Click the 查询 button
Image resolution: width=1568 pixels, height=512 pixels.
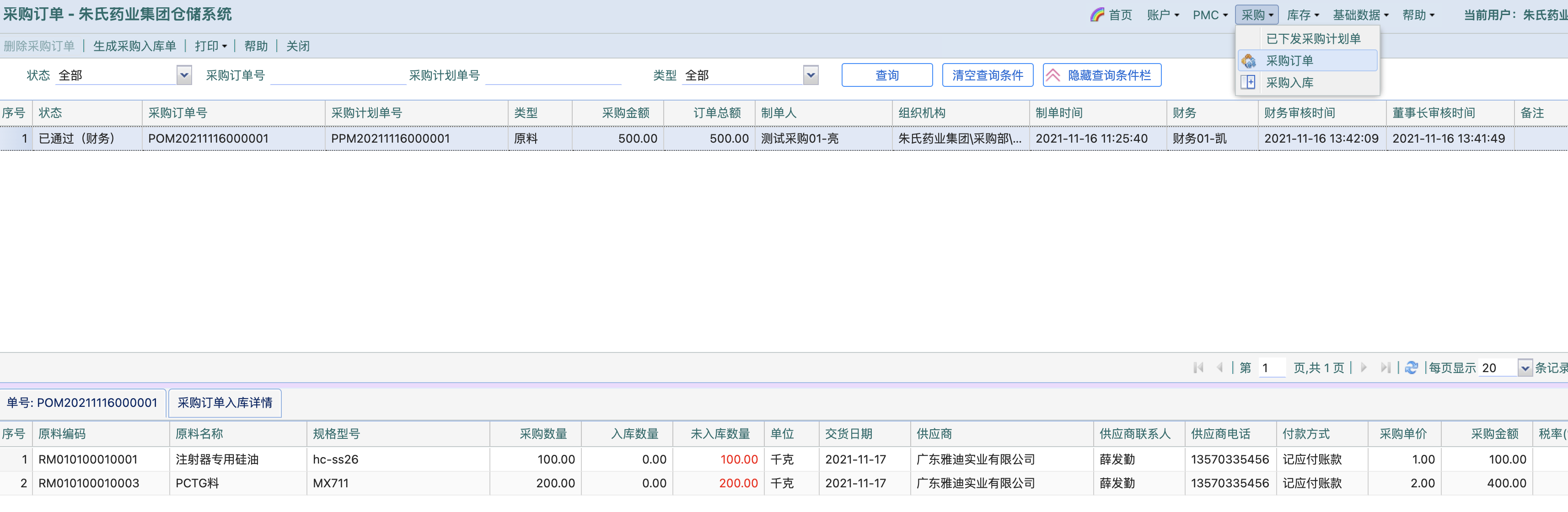[886, 75]
